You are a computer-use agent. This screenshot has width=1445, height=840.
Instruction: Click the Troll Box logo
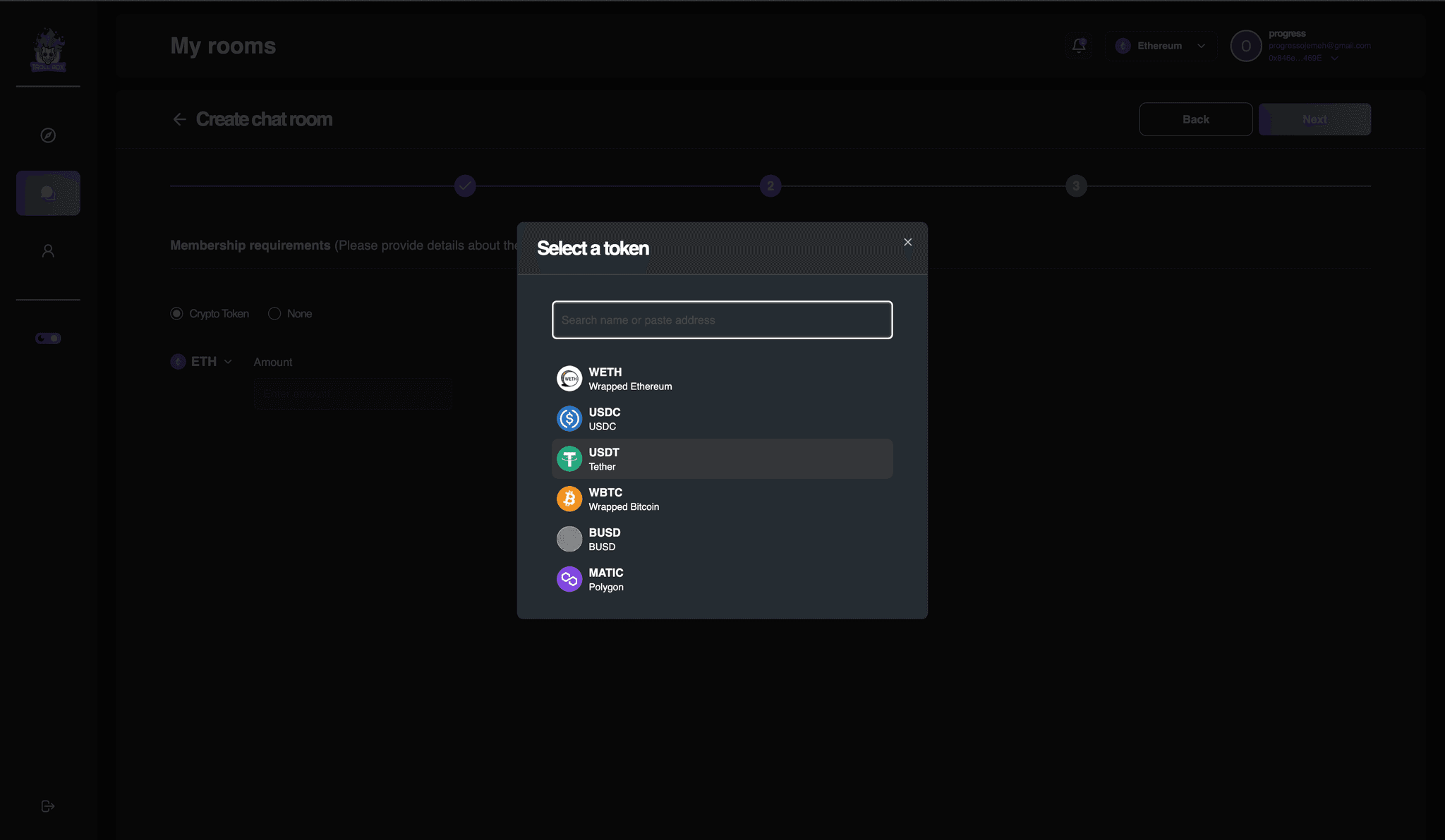48,50
